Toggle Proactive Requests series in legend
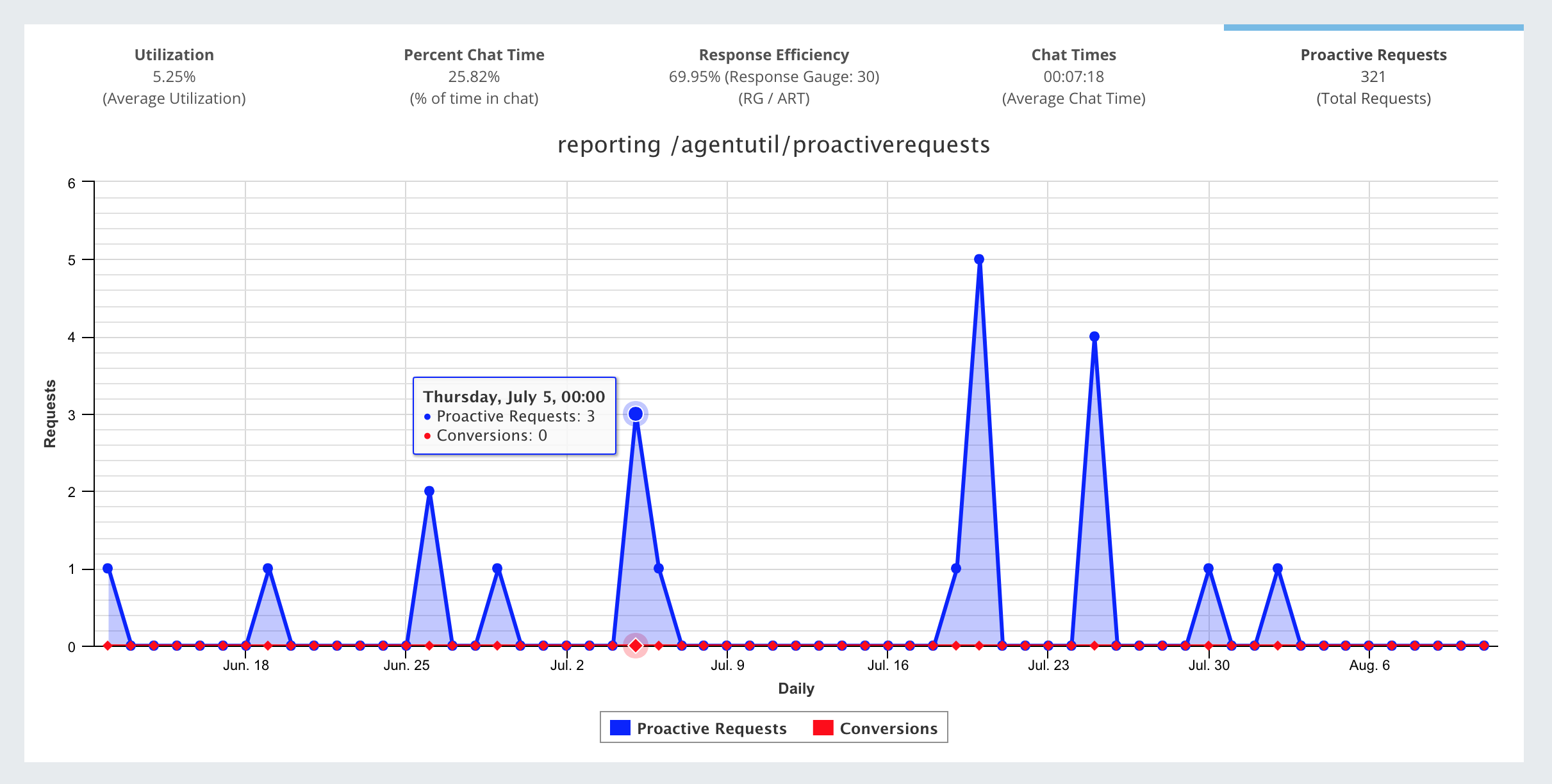Screen dimensions: 1552x784 click(x=711, y=728)
